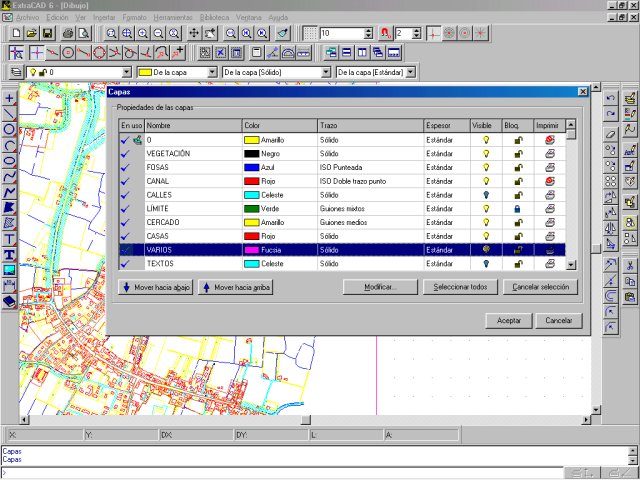Click the Verde color swatch of LÍMITE layer

(252, 209)
